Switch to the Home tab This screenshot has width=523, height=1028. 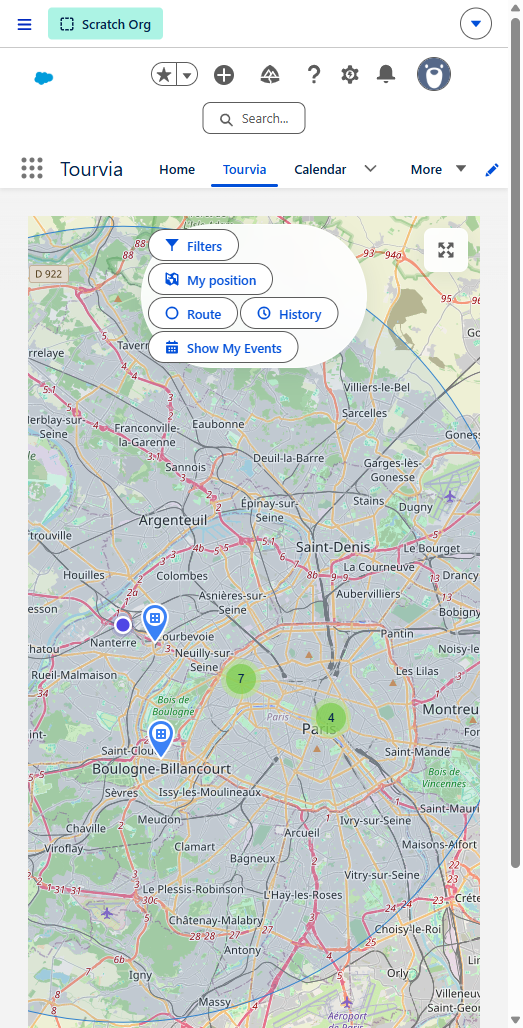177,169
